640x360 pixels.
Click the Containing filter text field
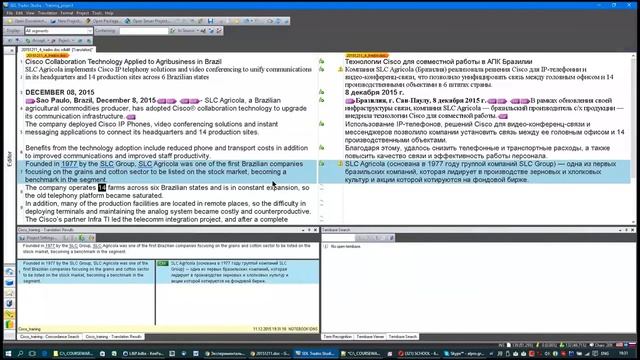click(144, 31)
